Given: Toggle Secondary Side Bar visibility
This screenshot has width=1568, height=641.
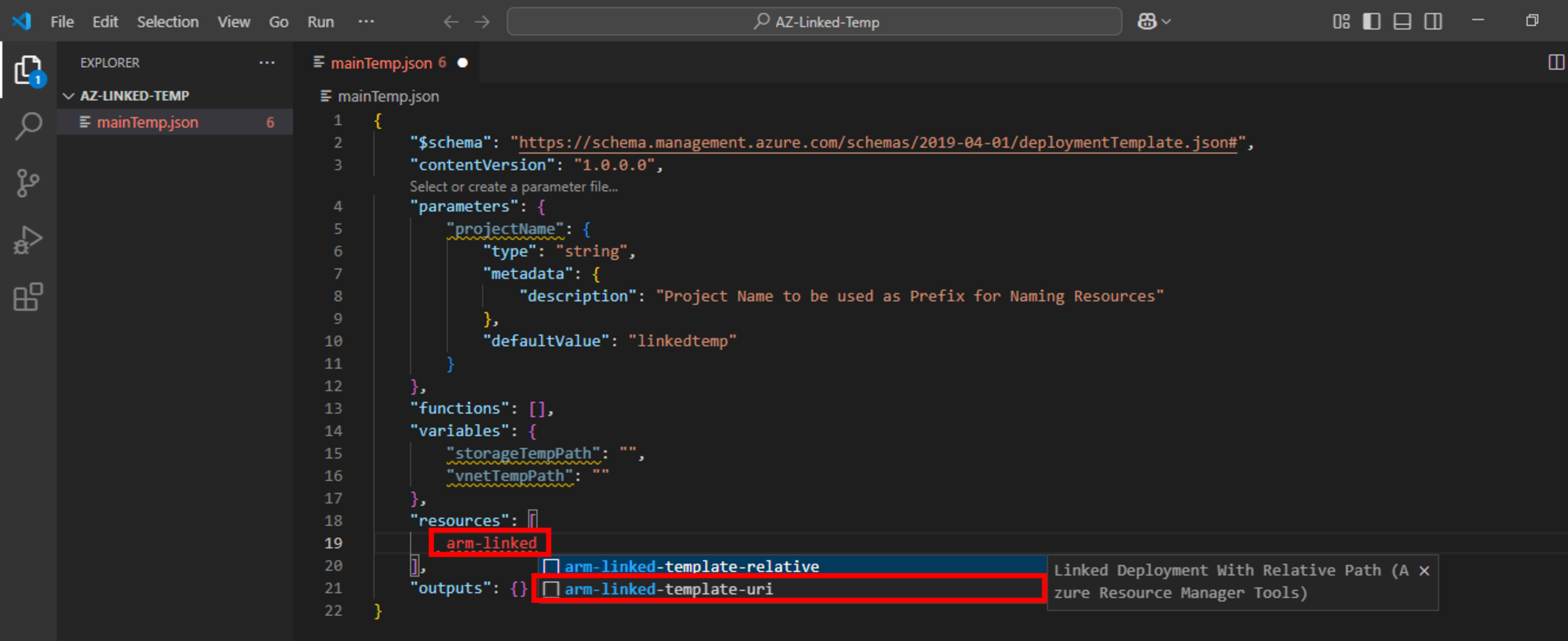Looking at the screenshot, I should (1433, 22).
